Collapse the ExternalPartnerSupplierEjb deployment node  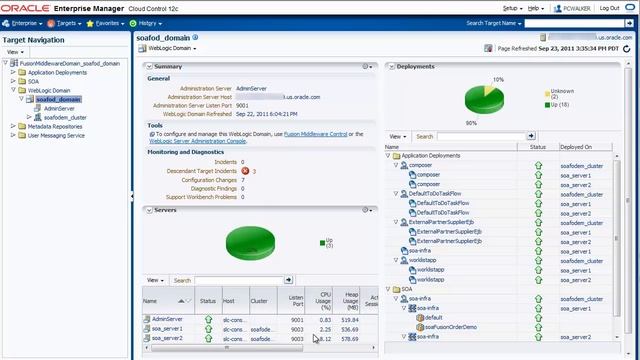[x=396, y=222]
